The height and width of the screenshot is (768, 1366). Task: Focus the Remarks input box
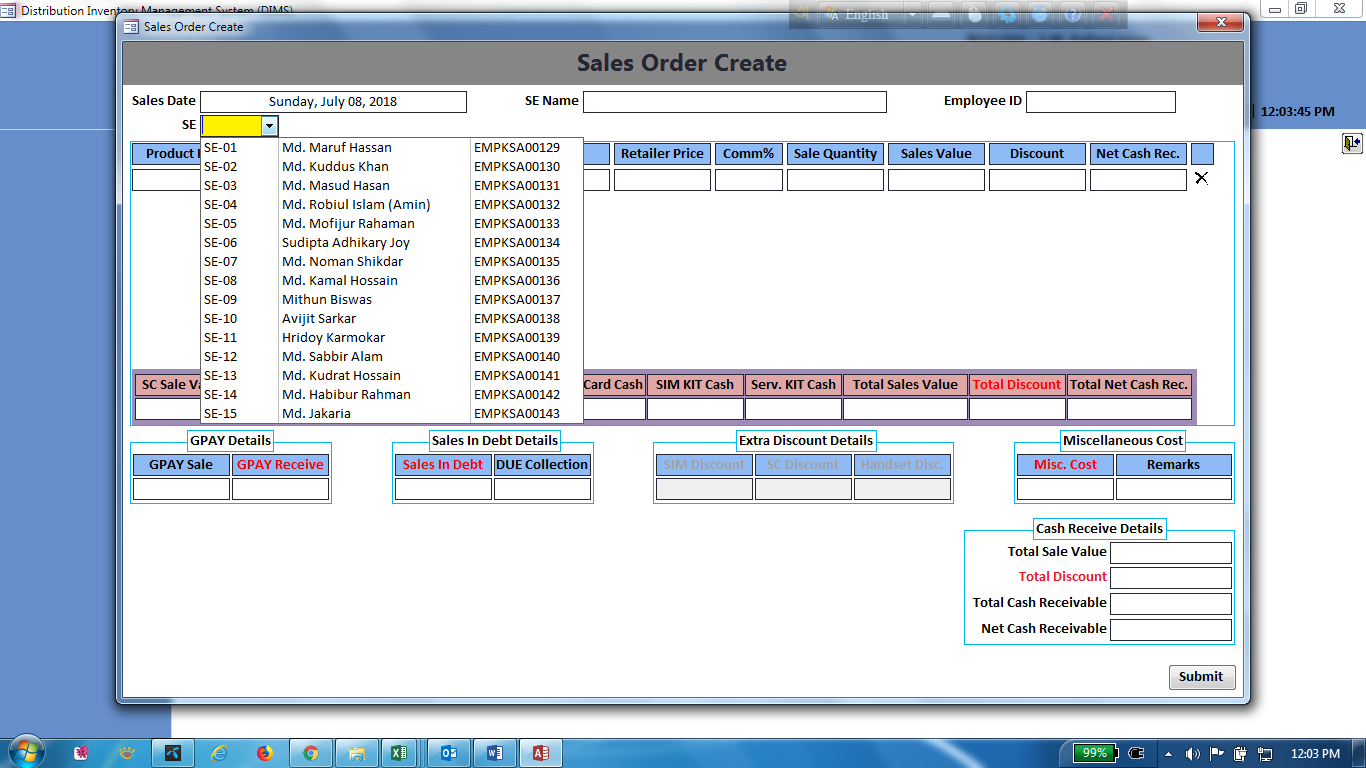(x=1174, y=489)
